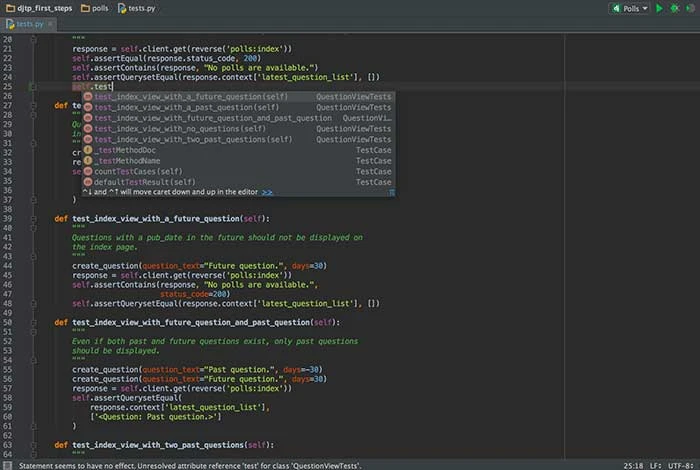Screen dimensions: 700x470
Task: Click 'polls:index' string on line 21
Action: 254,49
